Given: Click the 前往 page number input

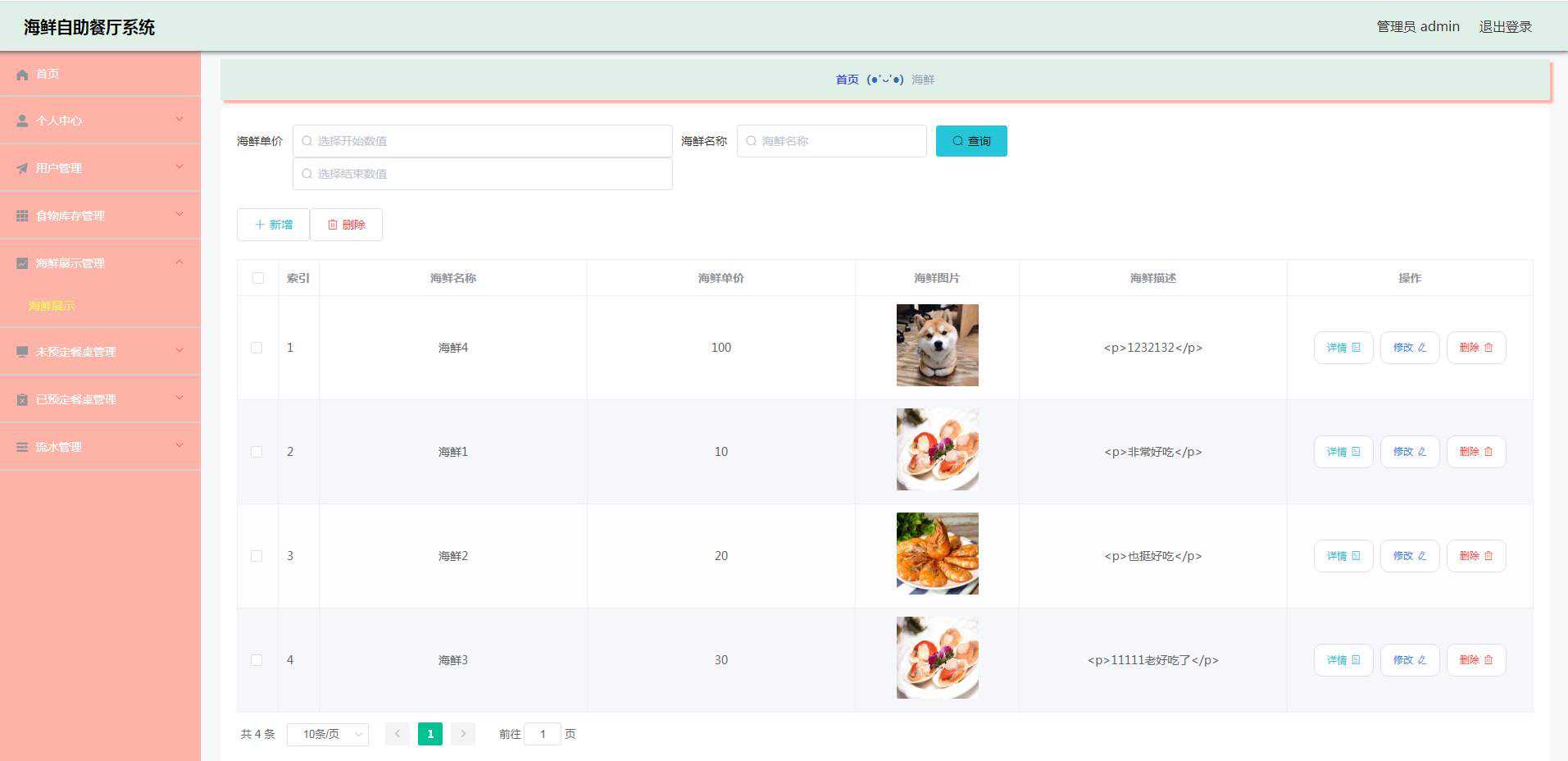Looking at the screenshot, I should point(543,734).
